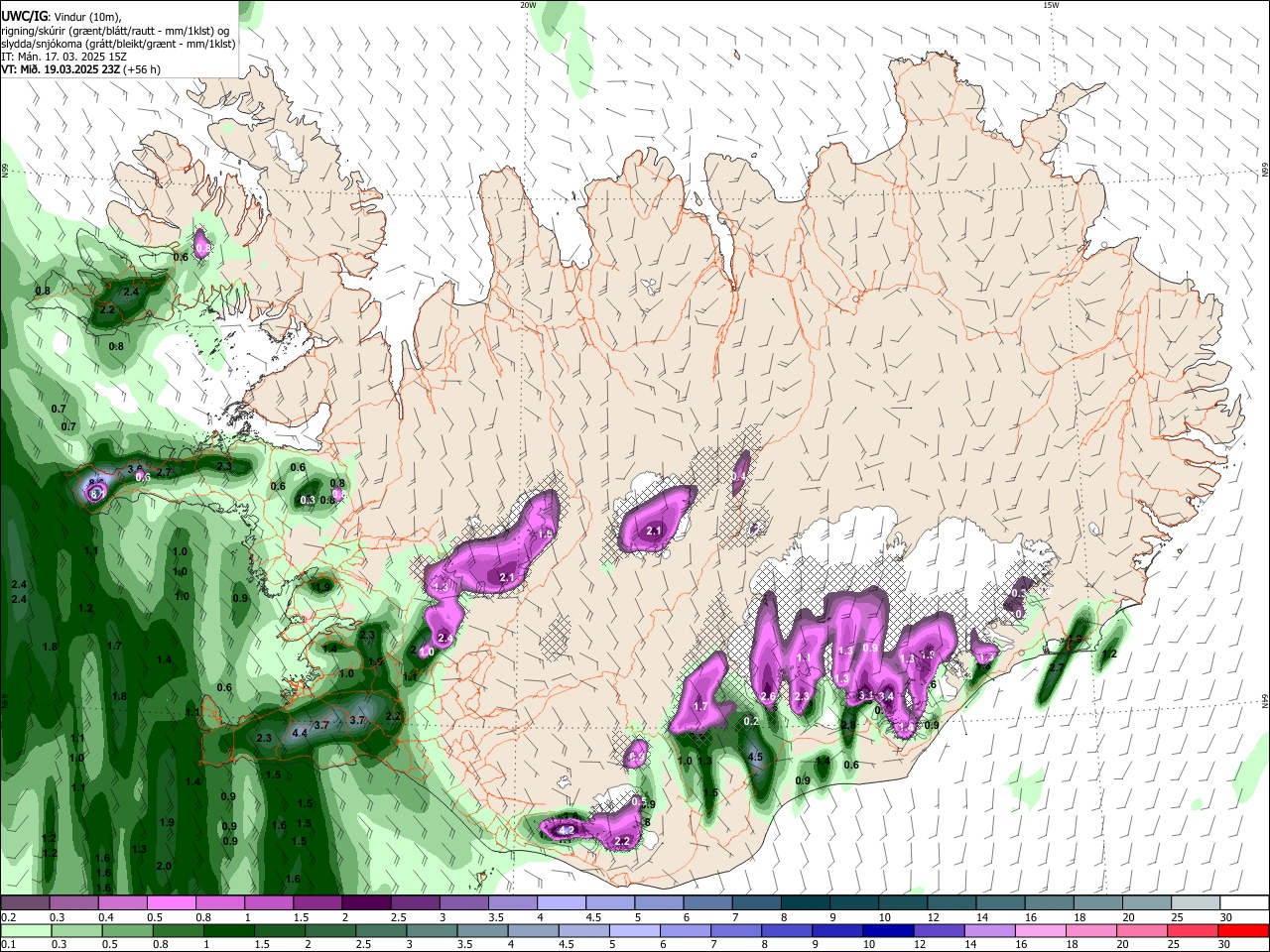Click the 'slydda/snjókoma' legend description line

pos(118,44)
